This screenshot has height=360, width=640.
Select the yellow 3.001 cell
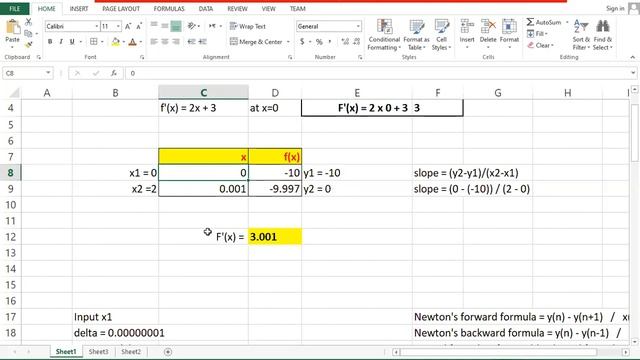pos(275,237)
